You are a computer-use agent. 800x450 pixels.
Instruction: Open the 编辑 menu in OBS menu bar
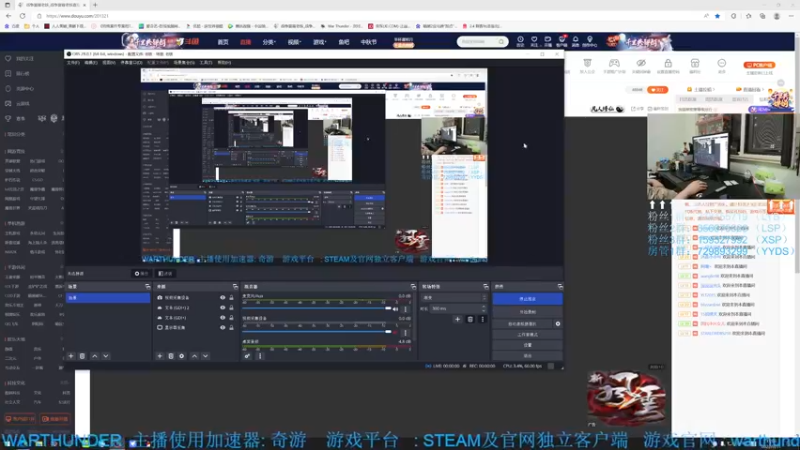pos(91,63)
